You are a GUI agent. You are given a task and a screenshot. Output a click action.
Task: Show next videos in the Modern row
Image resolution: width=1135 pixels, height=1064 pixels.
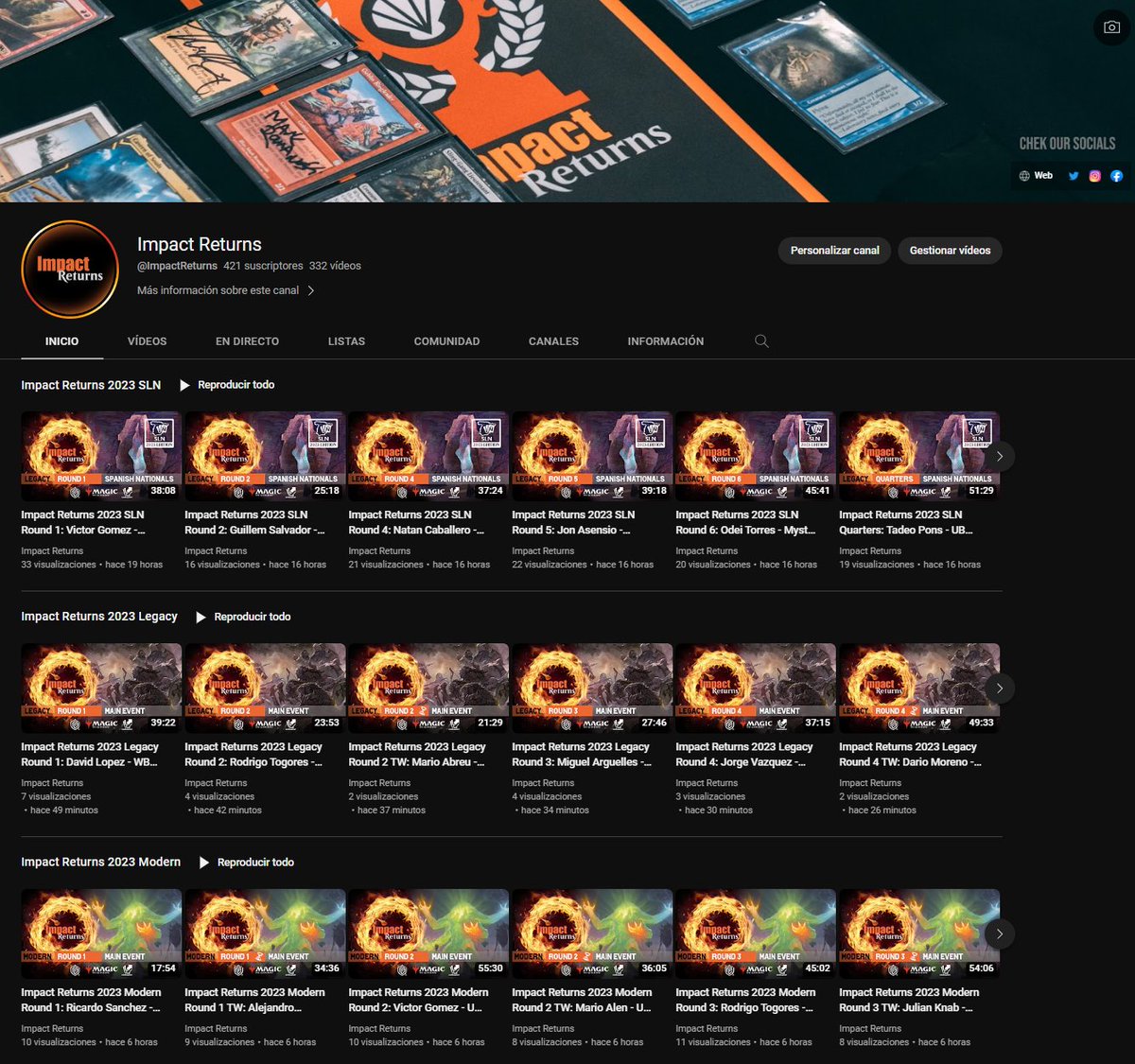999,934
